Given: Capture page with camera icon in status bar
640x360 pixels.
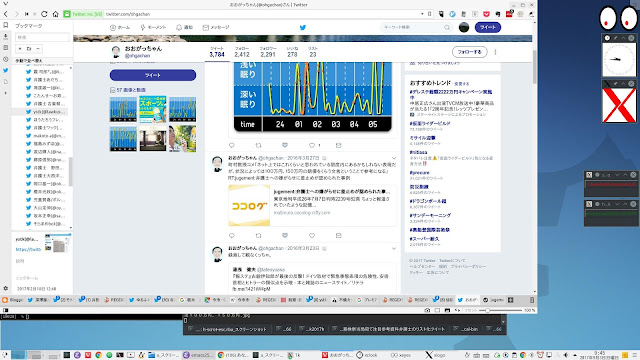Looking at the screenshot, I should (x=427, y=310).
